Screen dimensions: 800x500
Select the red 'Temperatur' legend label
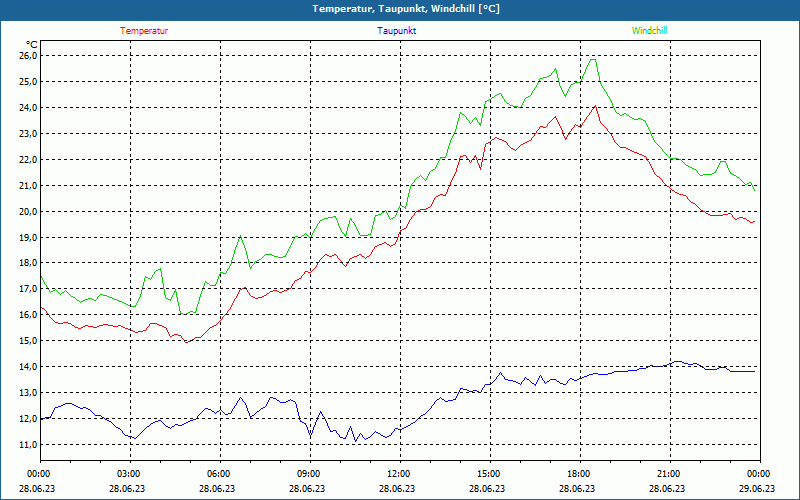click(144, 31)
